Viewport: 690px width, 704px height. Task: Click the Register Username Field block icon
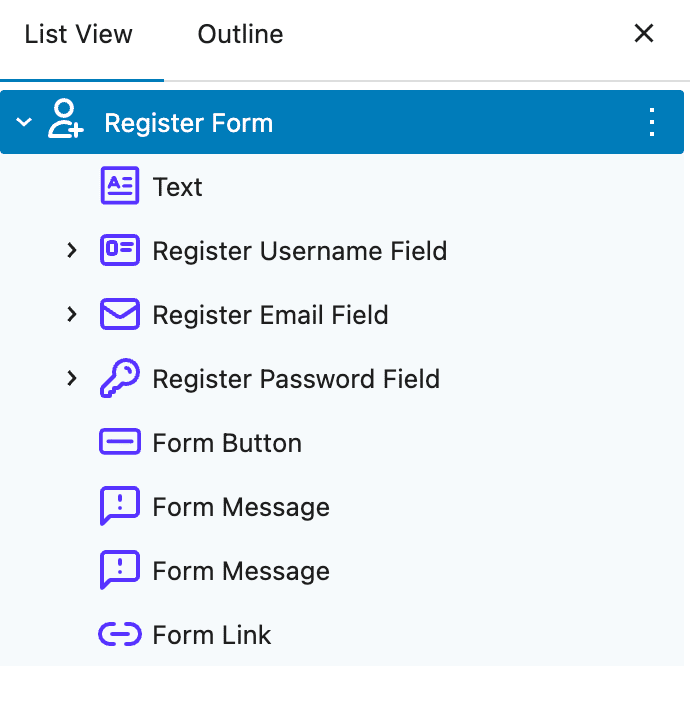click(x=120, y=251)
